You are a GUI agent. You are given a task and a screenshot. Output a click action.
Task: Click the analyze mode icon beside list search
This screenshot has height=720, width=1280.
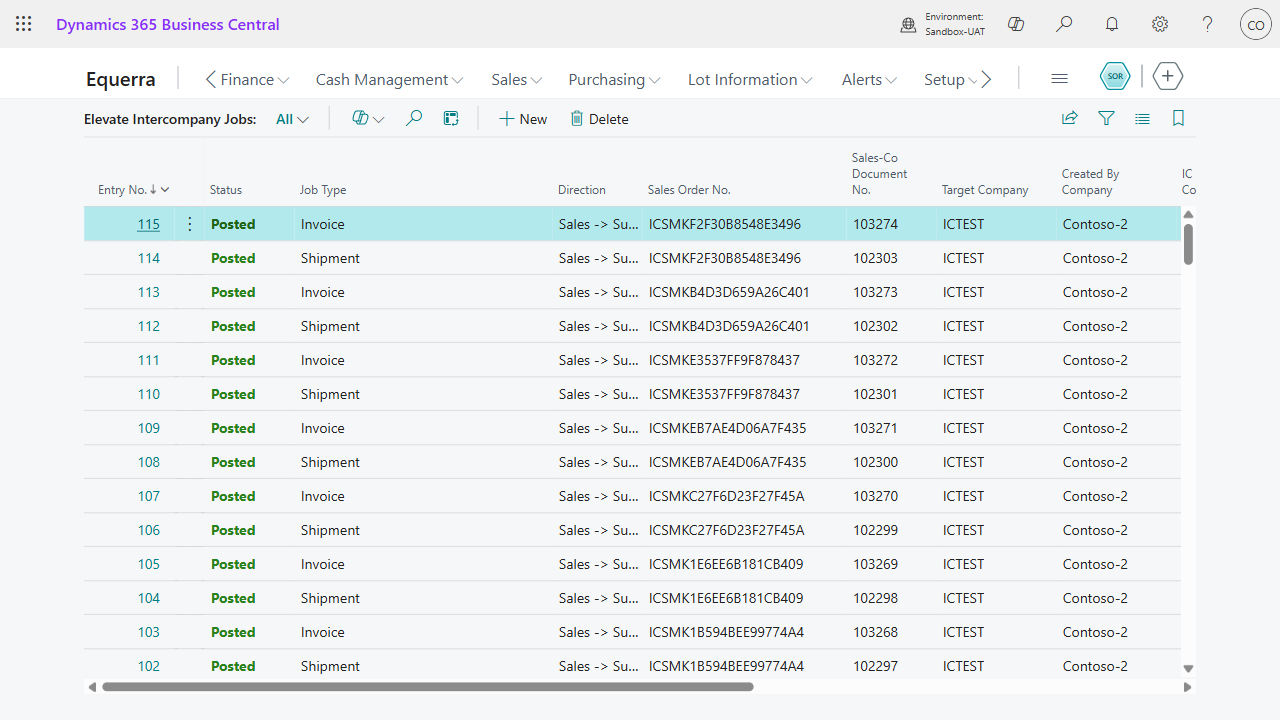click(451, 119)
